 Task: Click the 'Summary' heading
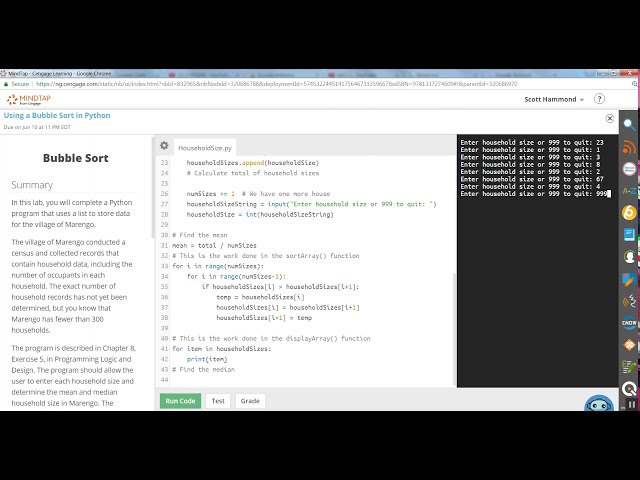(32, 185)
